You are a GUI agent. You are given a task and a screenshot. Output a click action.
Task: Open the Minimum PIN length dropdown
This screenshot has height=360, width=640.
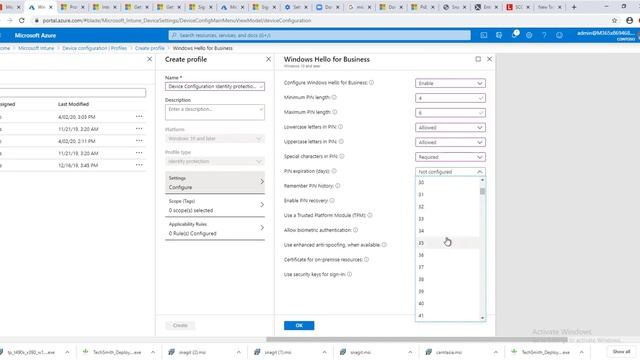click(450, 98)
